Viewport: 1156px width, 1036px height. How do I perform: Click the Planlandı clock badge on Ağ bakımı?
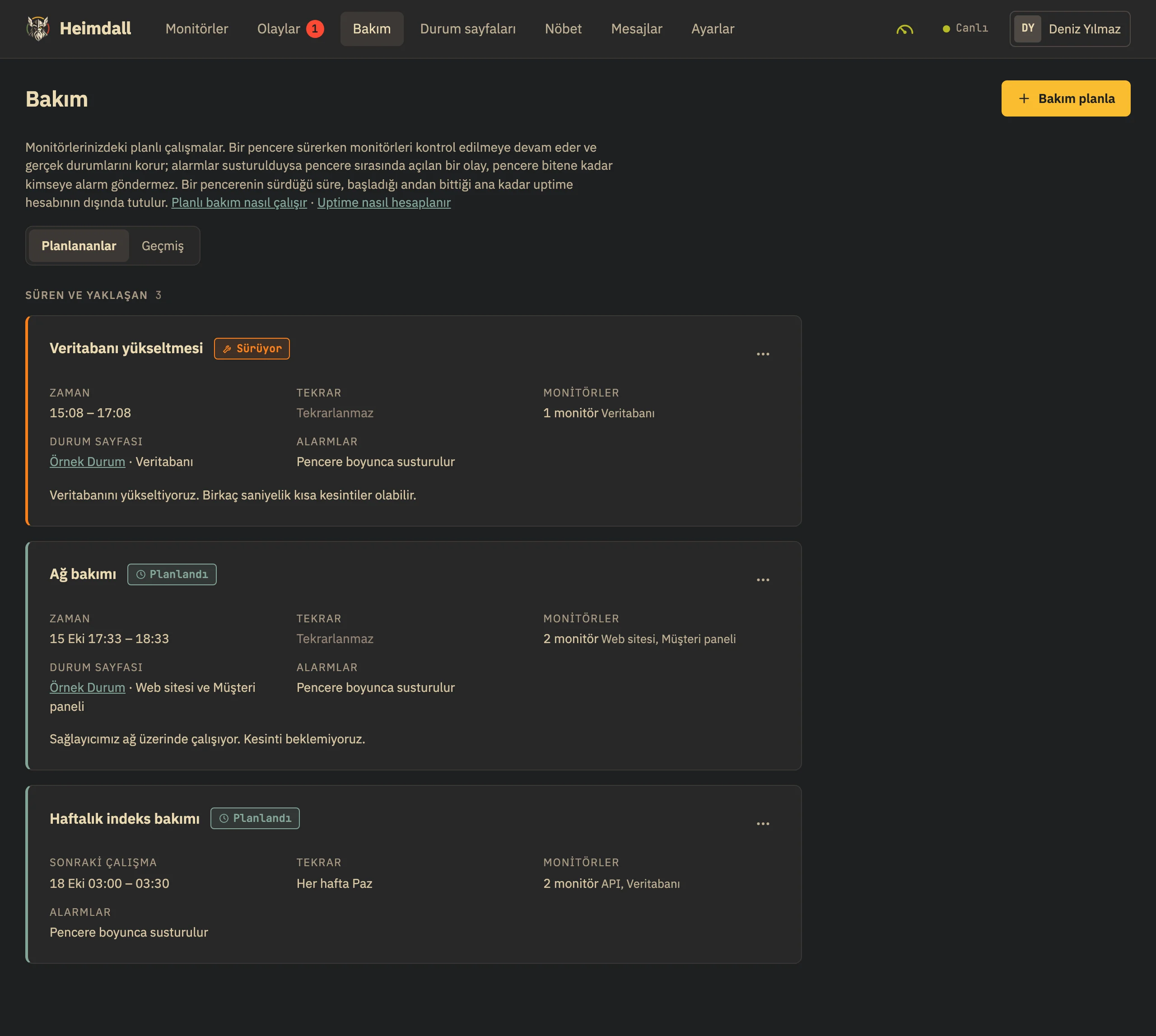coord(172,574)
